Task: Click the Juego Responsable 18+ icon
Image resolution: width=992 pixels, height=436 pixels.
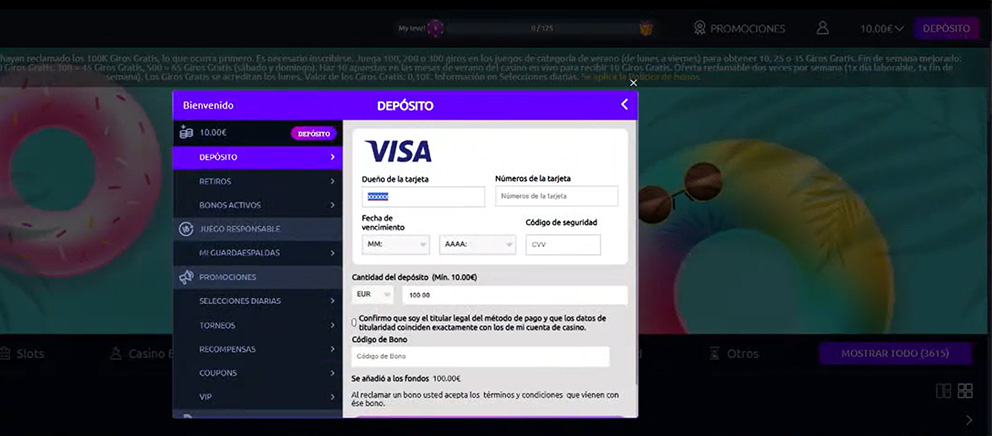Action: click(186, 229)
